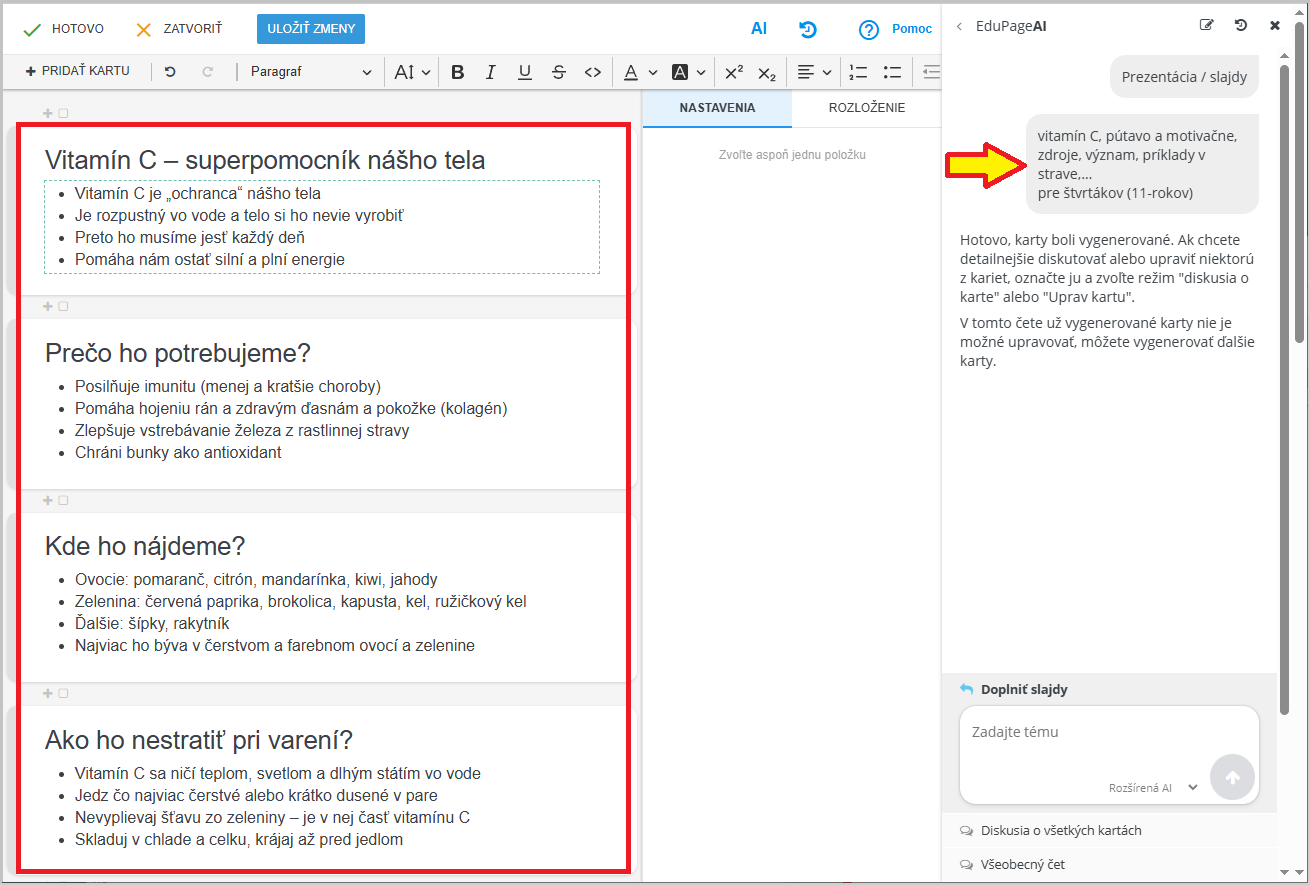Apply superscript formatting
This screenshot has height=885, width=1310.
(734, 72)
